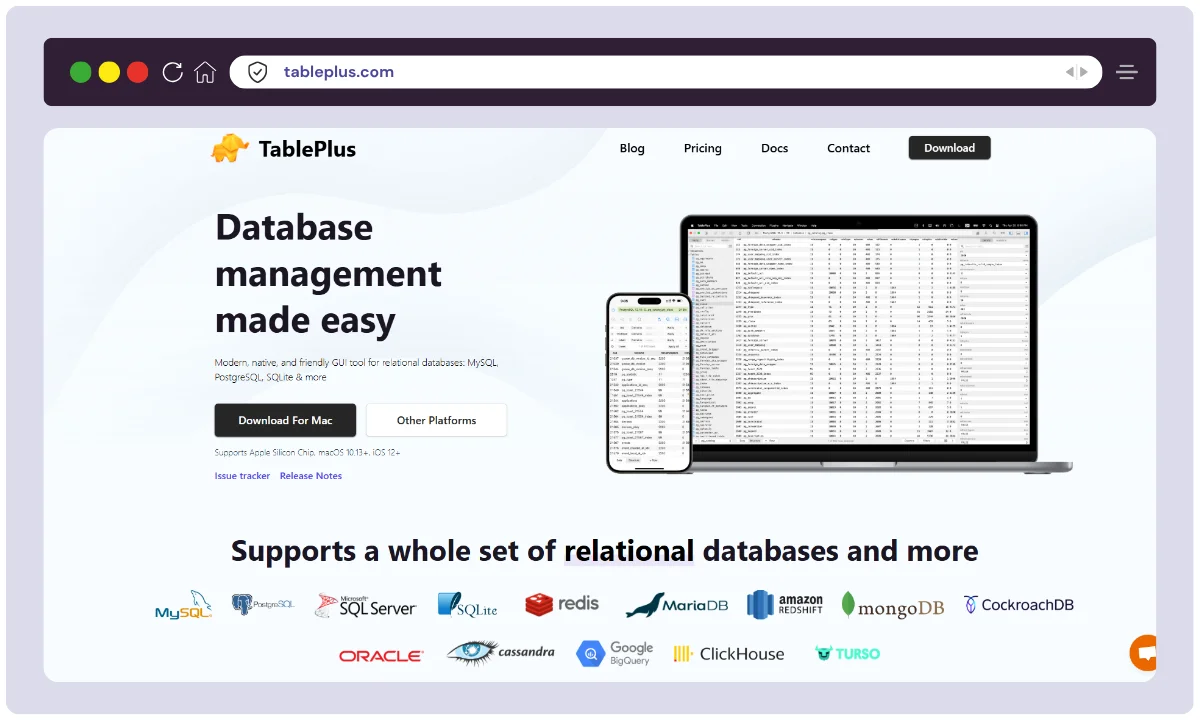Click the MariaDB logo

[677, 605]
